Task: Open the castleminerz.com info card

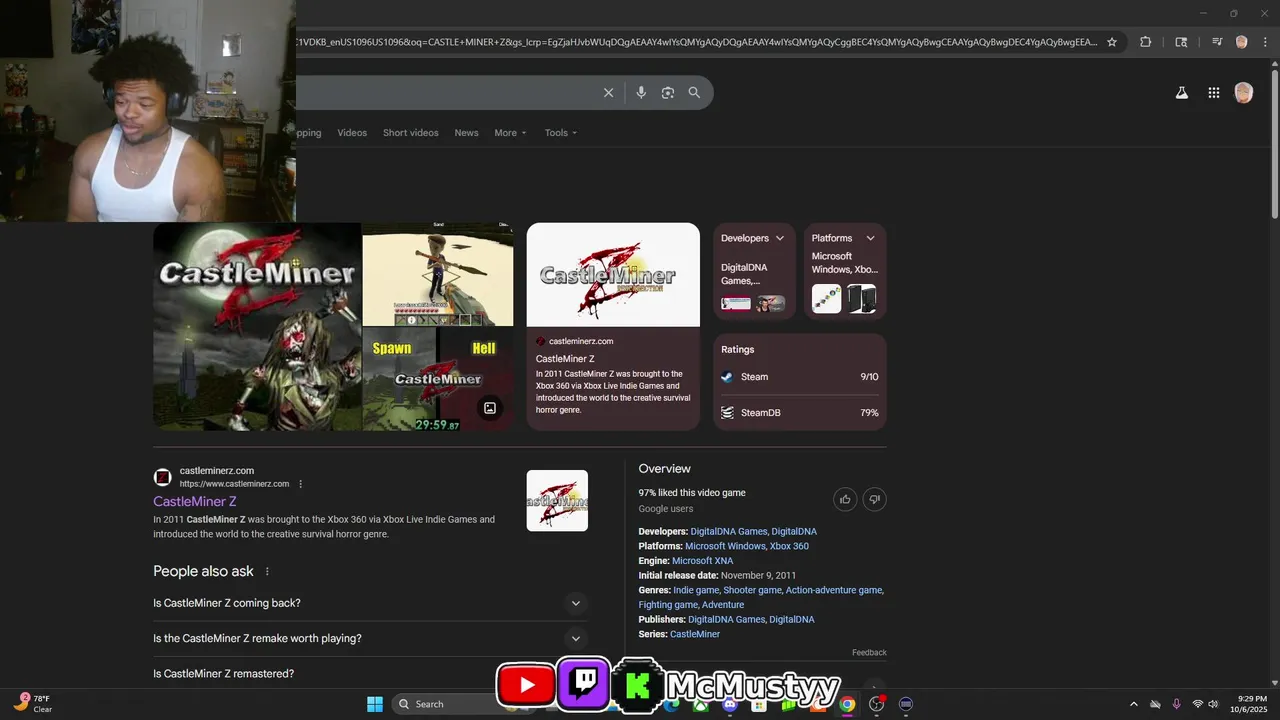Action: point(613,326)
